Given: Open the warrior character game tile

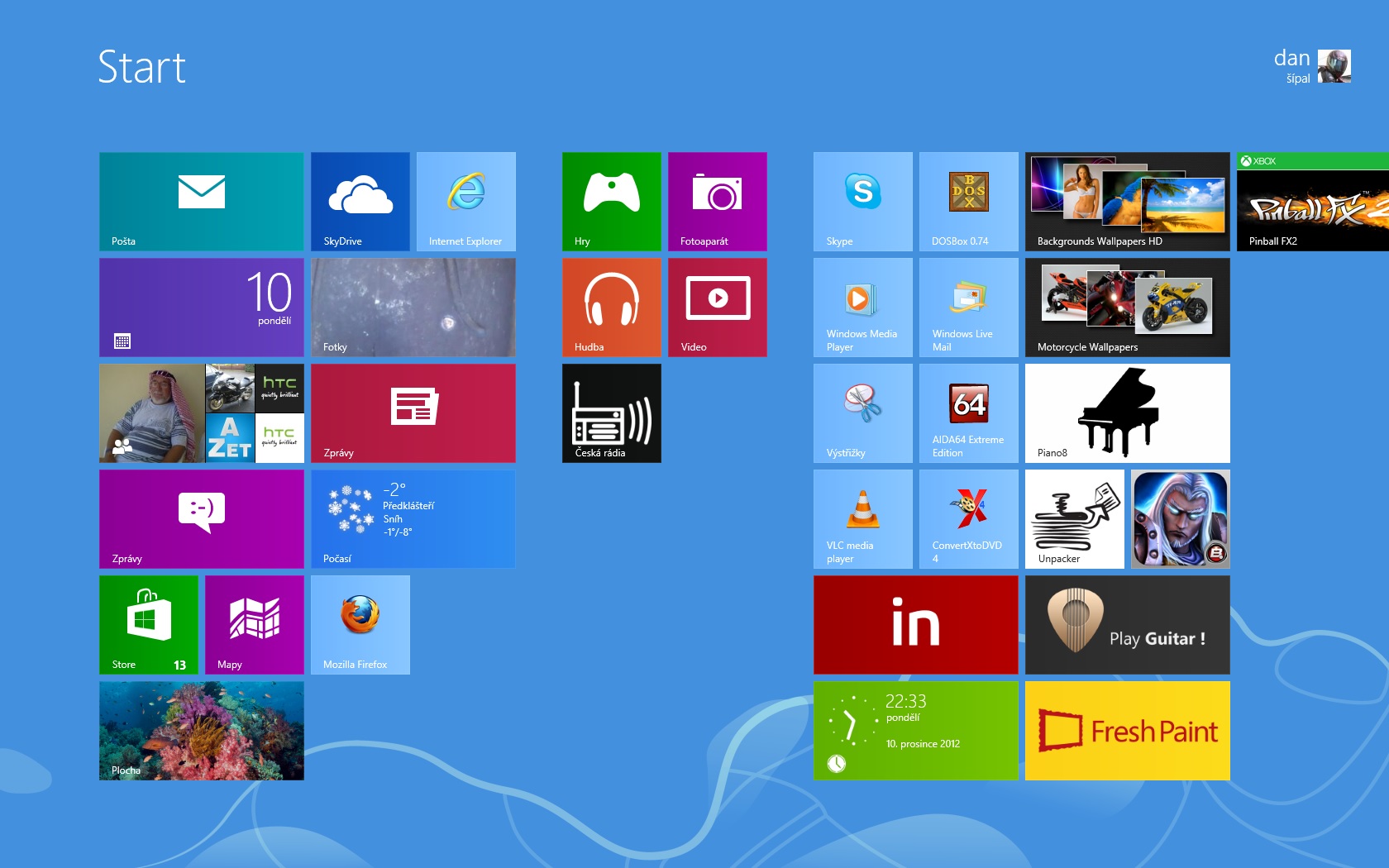Looking at the screenshot, I should [x=1181, y=519].
